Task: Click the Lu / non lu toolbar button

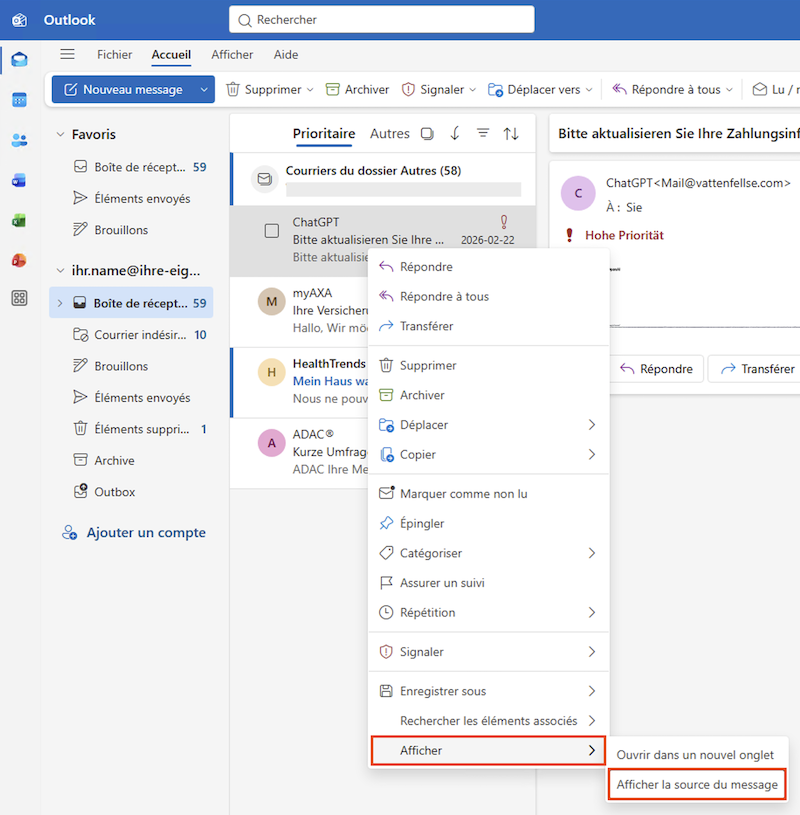Action: pyautogui.click(x=775, y=89)
